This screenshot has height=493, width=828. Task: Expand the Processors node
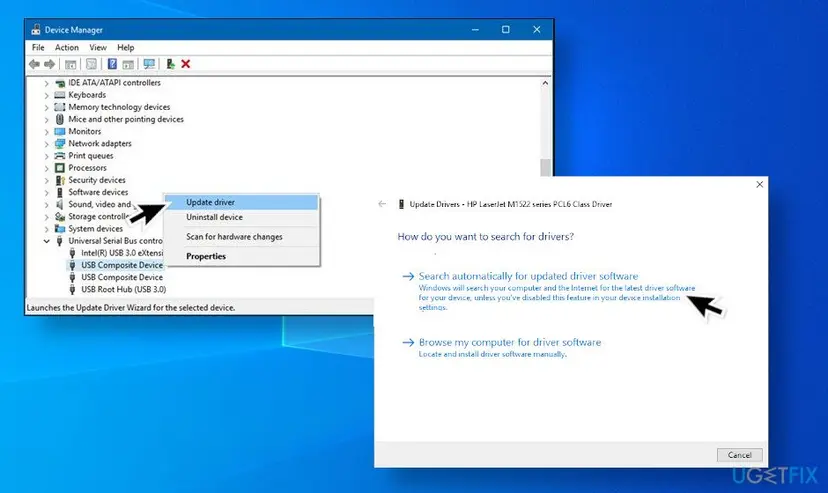(x=46, y=168)
